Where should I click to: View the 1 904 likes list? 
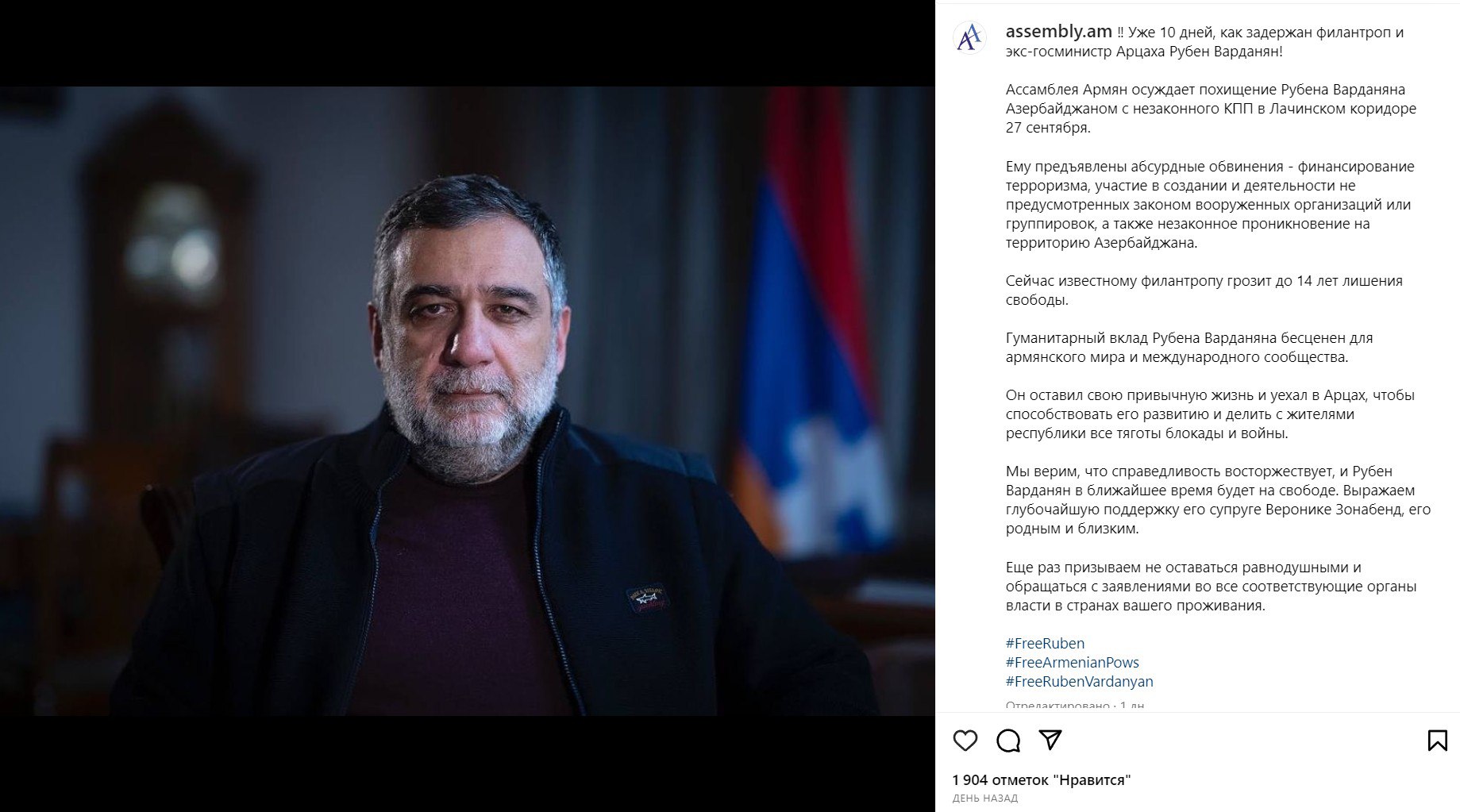pyautogui.click(x=1042, y=779)
